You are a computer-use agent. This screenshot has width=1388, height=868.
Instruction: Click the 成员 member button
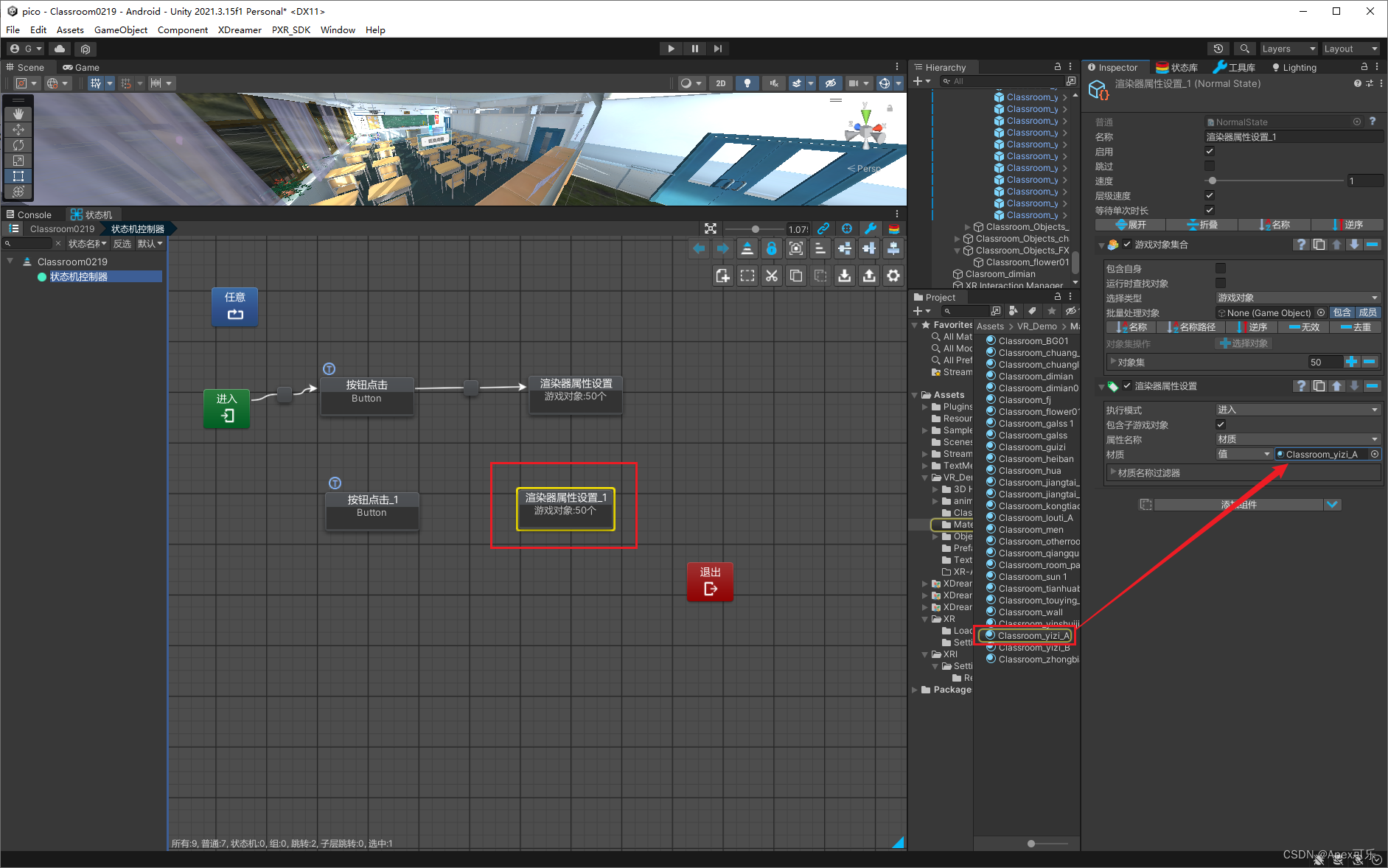point(1367,312)
